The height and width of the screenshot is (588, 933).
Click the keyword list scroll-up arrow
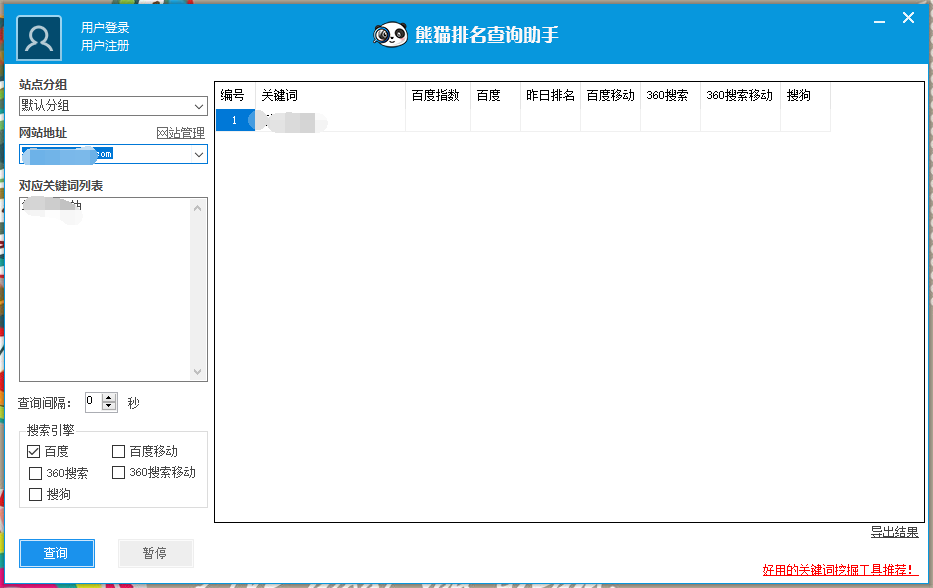pyautogui.click(x=198, y=208)
